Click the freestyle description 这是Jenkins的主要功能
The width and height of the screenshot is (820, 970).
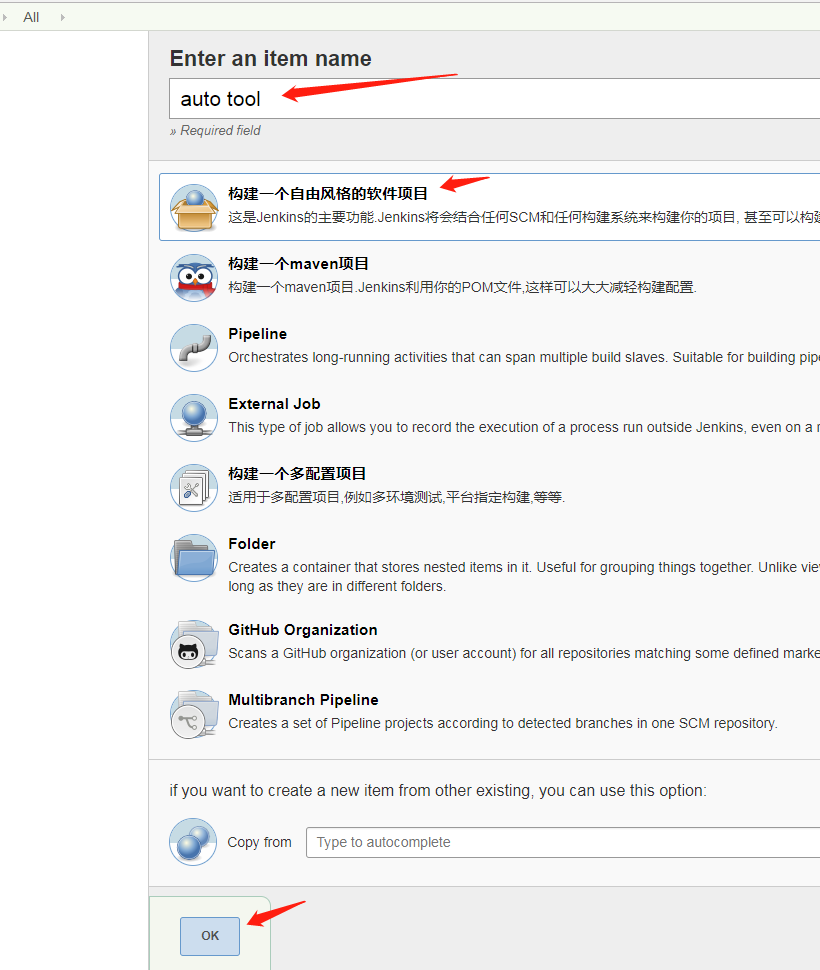[524, 217]
